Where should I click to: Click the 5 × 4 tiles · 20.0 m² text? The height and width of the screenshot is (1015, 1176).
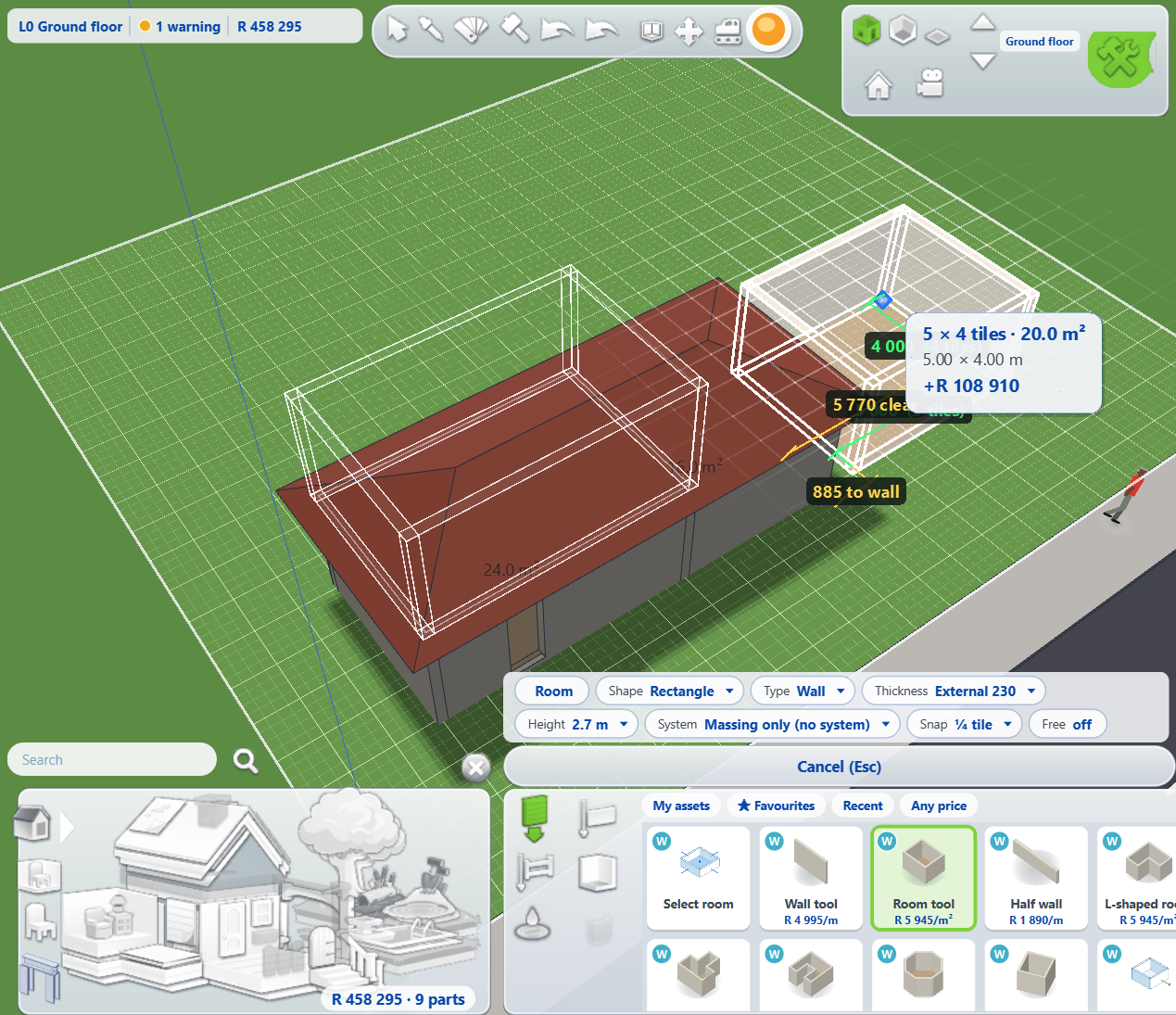pos(1005,334)
